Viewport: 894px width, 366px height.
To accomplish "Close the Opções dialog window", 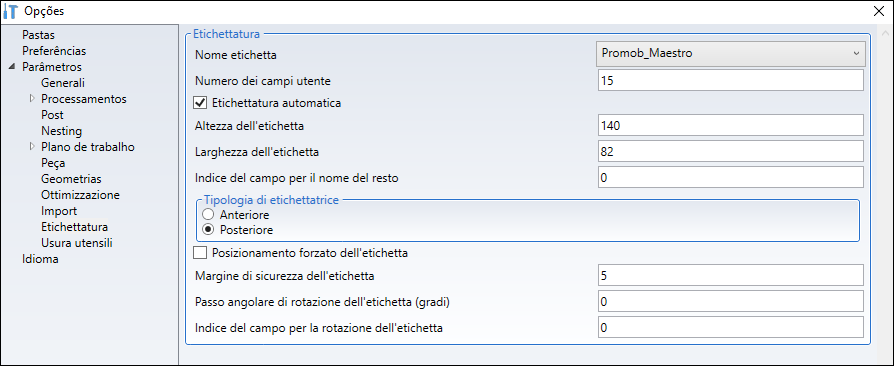I will click(880, 11).
